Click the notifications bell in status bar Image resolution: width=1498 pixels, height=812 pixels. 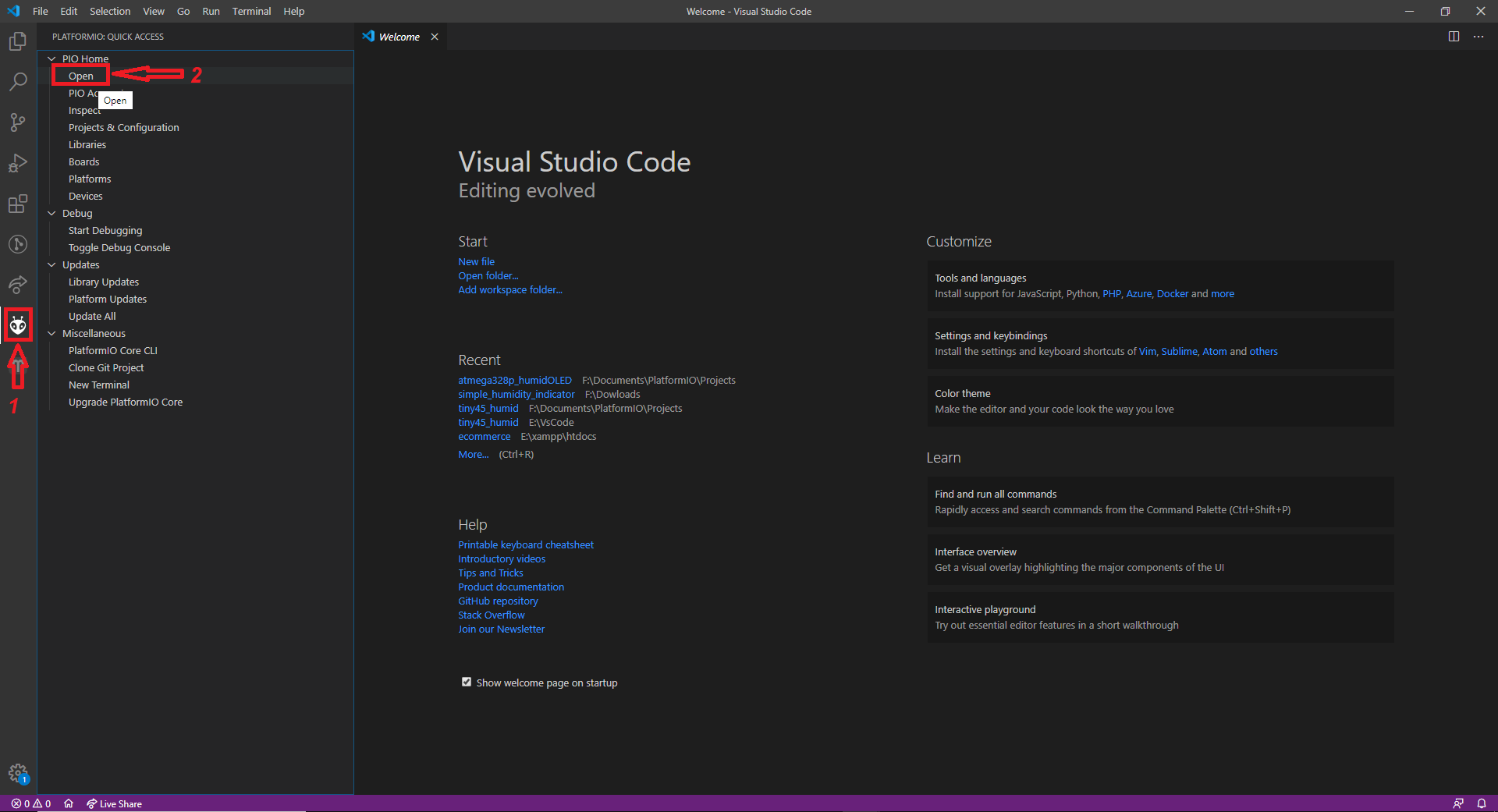pyautogui.click(x=1481, y=803)
